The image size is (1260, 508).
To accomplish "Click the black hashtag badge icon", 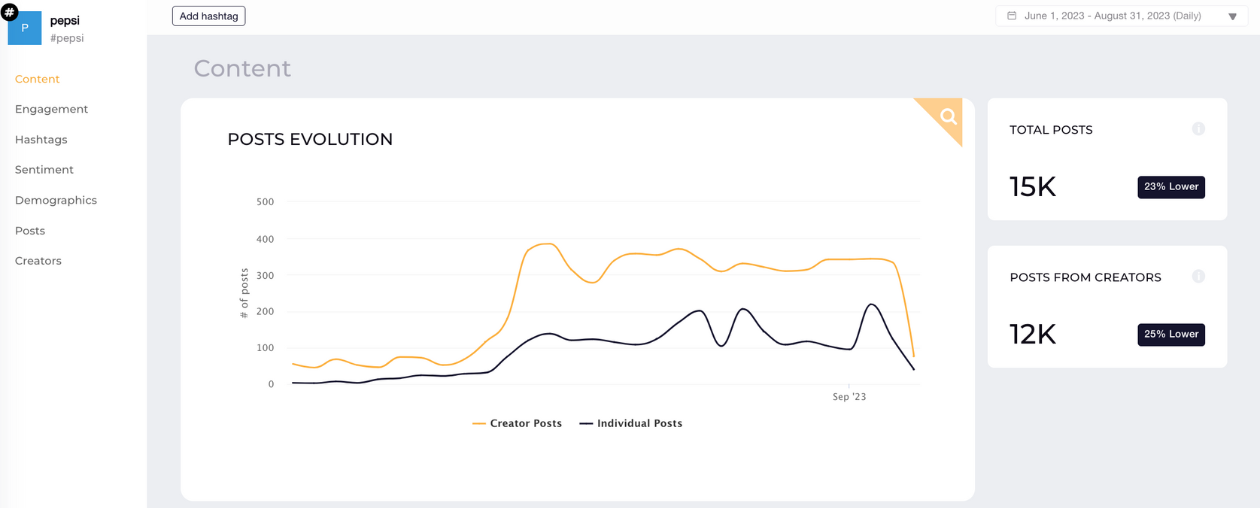I will pyautogui.click(x=9, y=12).
